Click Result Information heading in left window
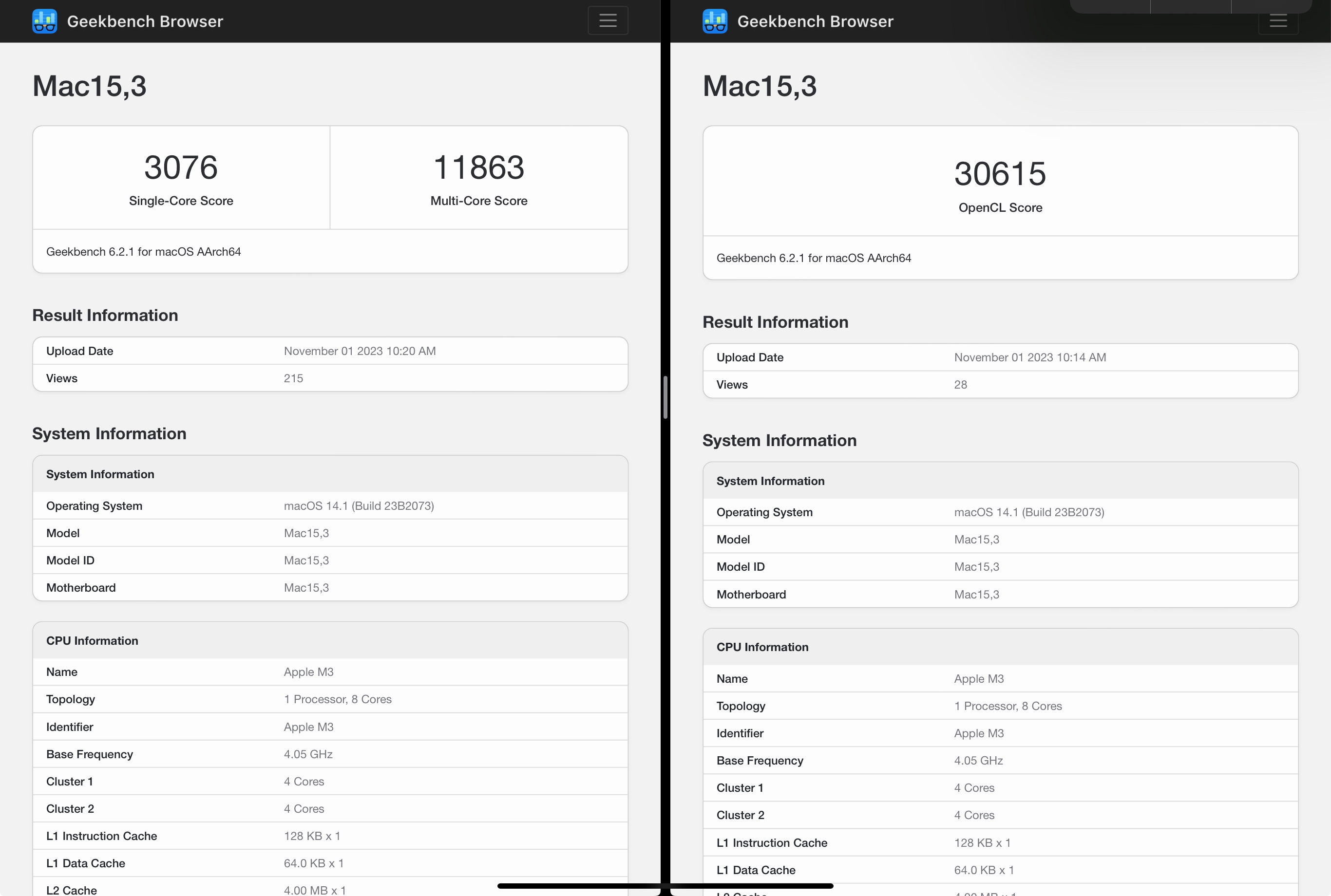The height and width of the screenshot is (896, 1331). [105, 316]
